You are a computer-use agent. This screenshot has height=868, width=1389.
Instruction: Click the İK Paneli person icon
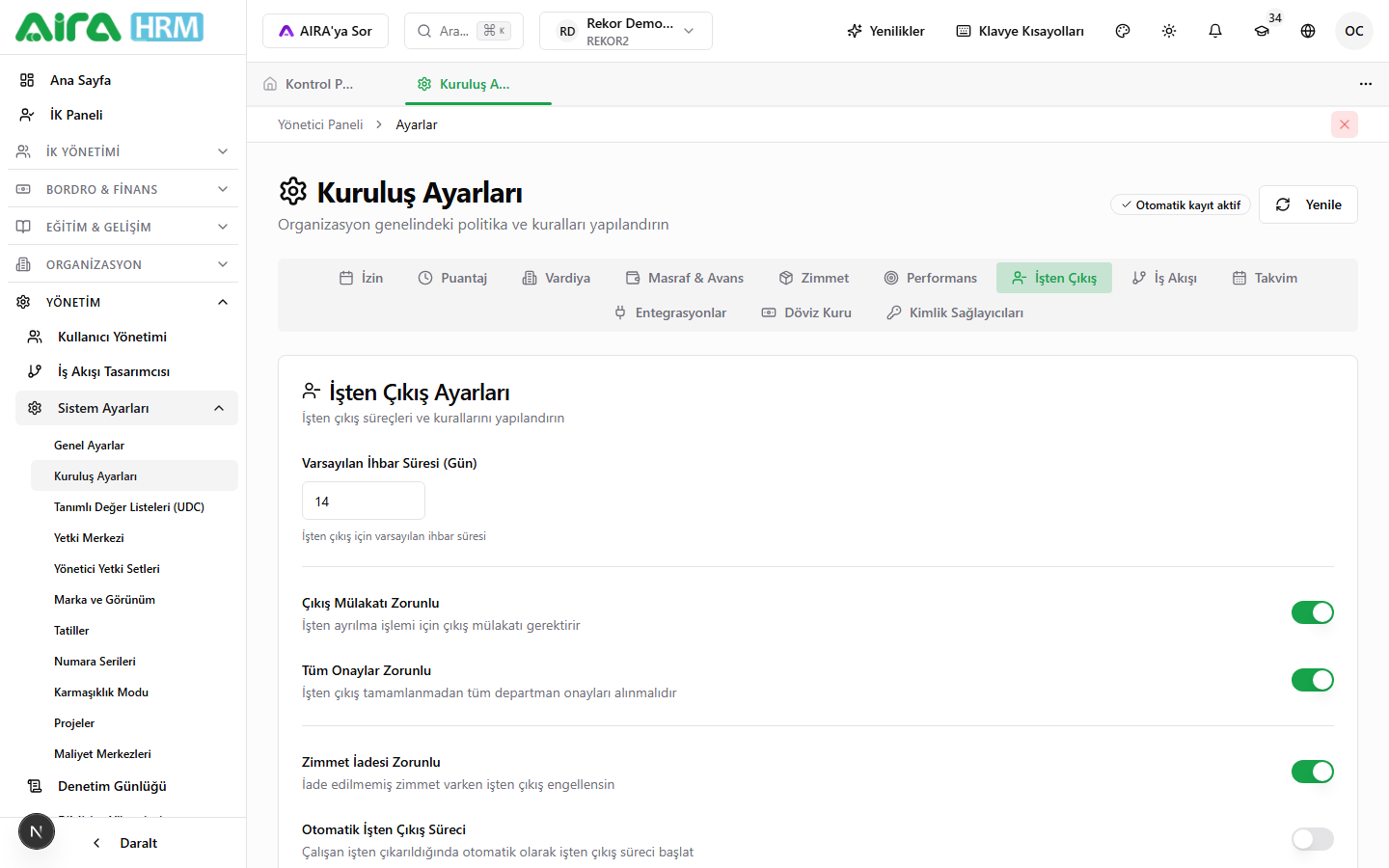click(x=27, y=115)
